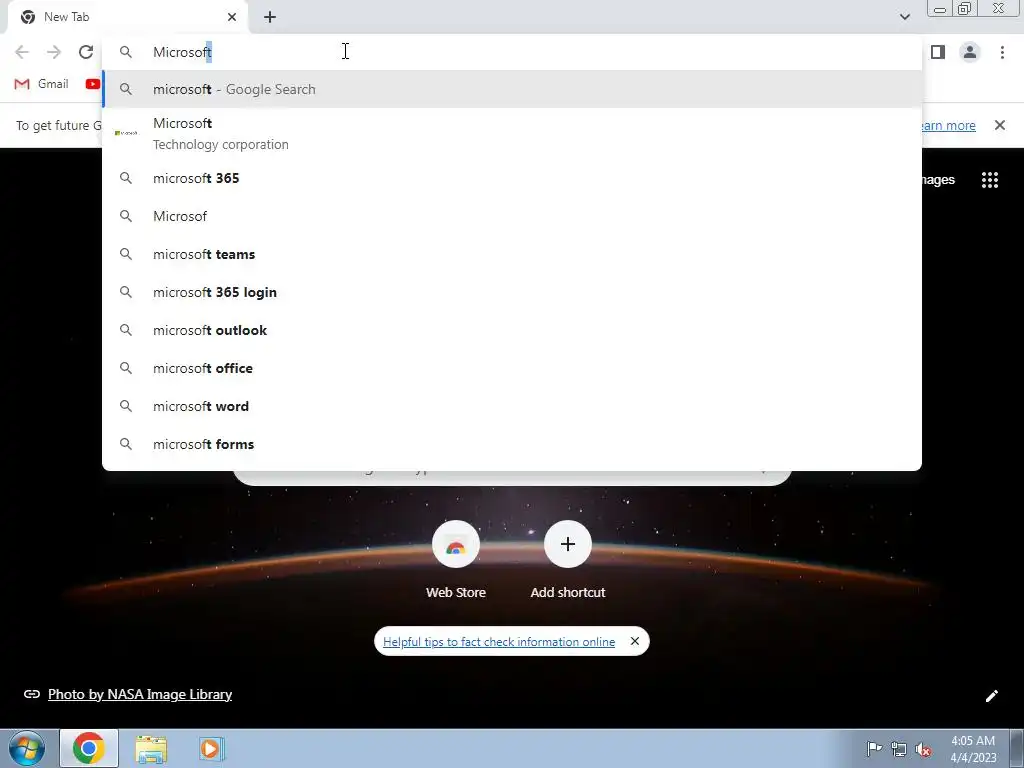Reload the page with the refresh icon

pos(86,52)
